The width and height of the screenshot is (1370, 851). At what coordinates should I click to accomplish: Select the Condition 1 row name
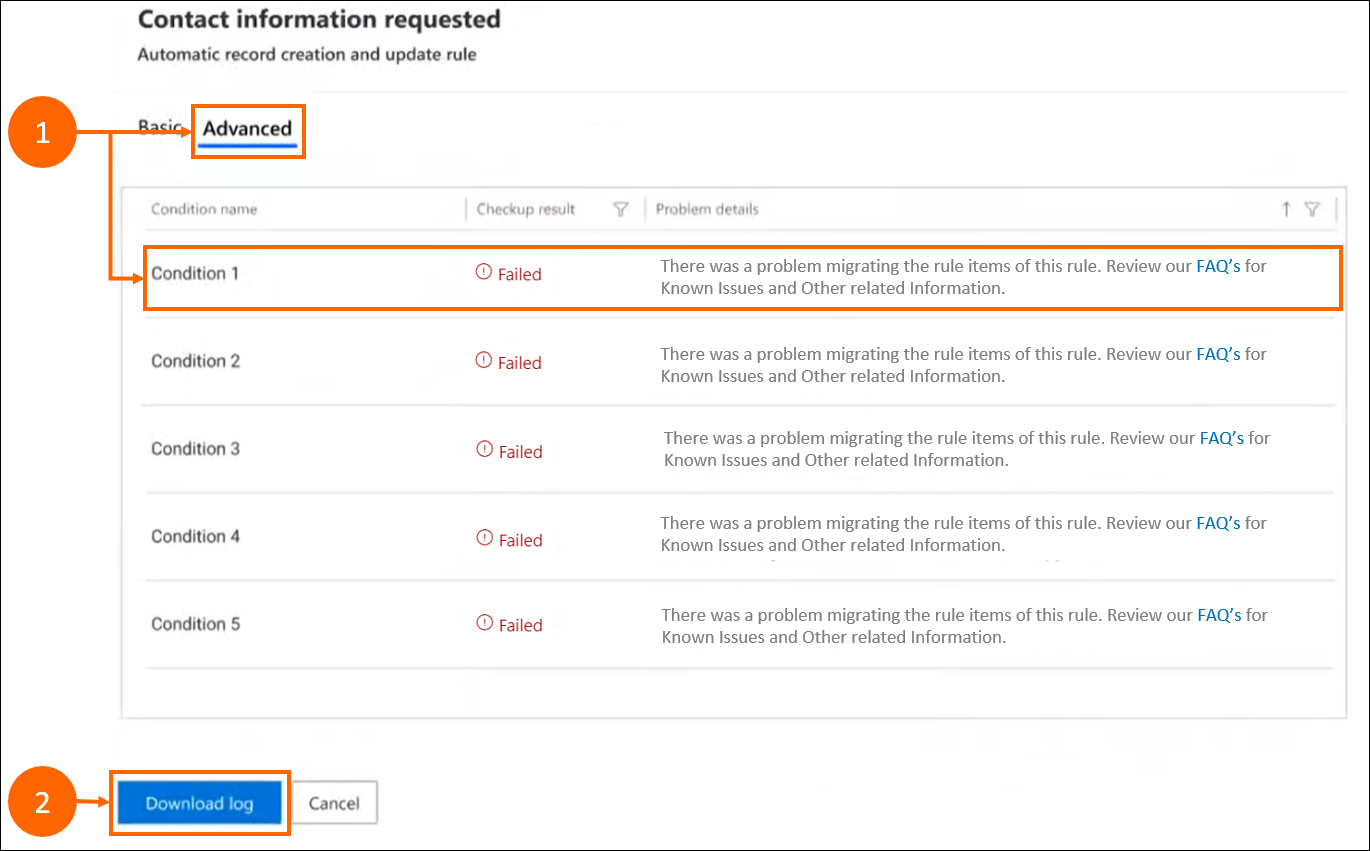pyautogui.click(x=195, y=273)
